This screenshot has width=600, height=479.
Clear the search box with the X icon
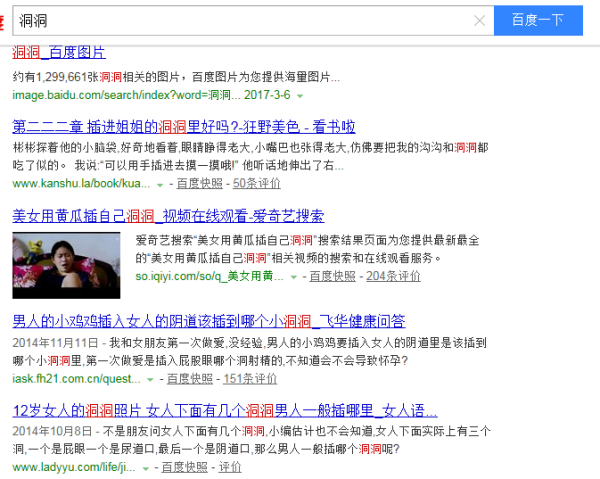click(x=479, y=21)
